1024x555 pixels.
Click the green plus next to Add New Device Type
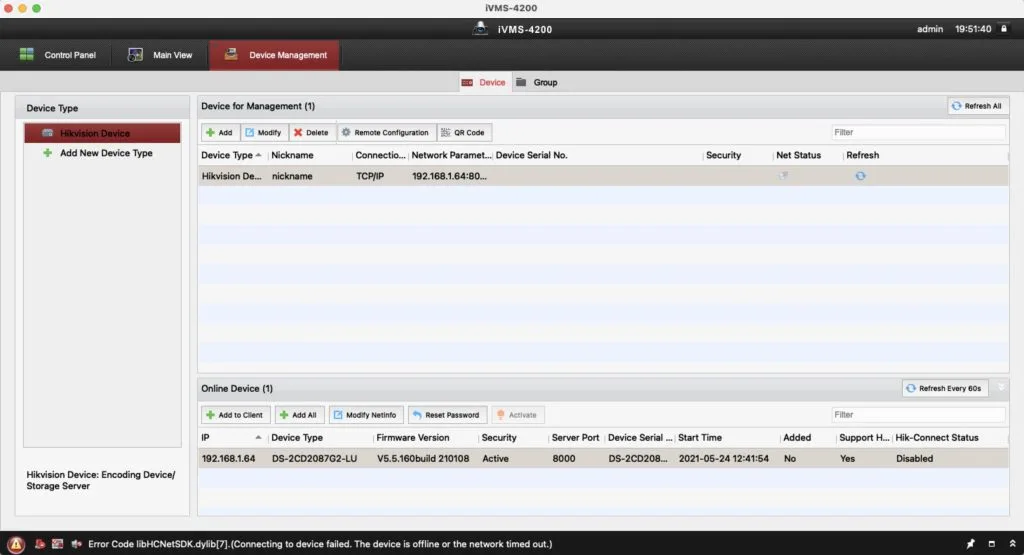pos(47,153)
